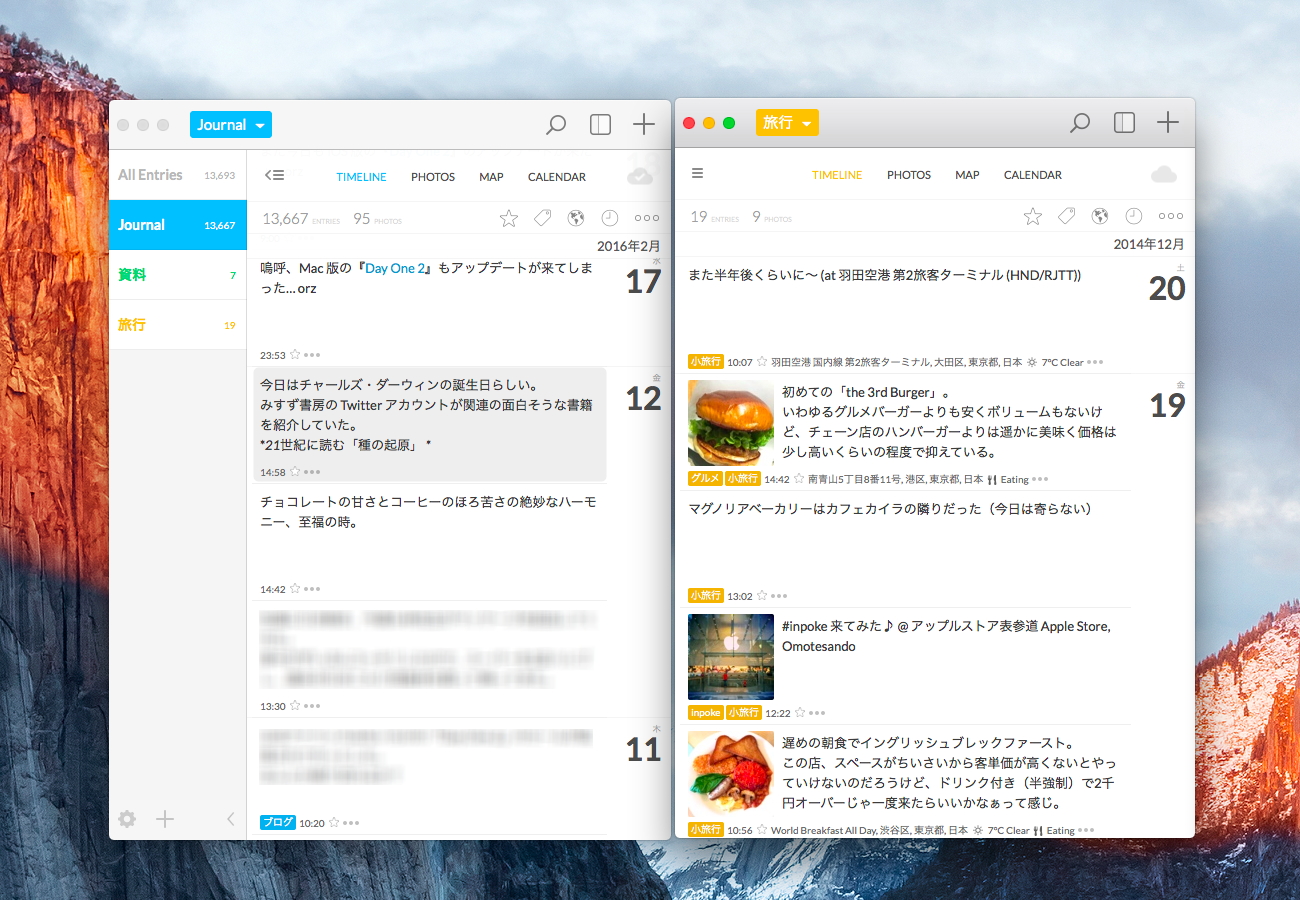Viewport: 1300px width, 900px height.
Task: Create new entry with plus in Journal window
Action: 644,125
